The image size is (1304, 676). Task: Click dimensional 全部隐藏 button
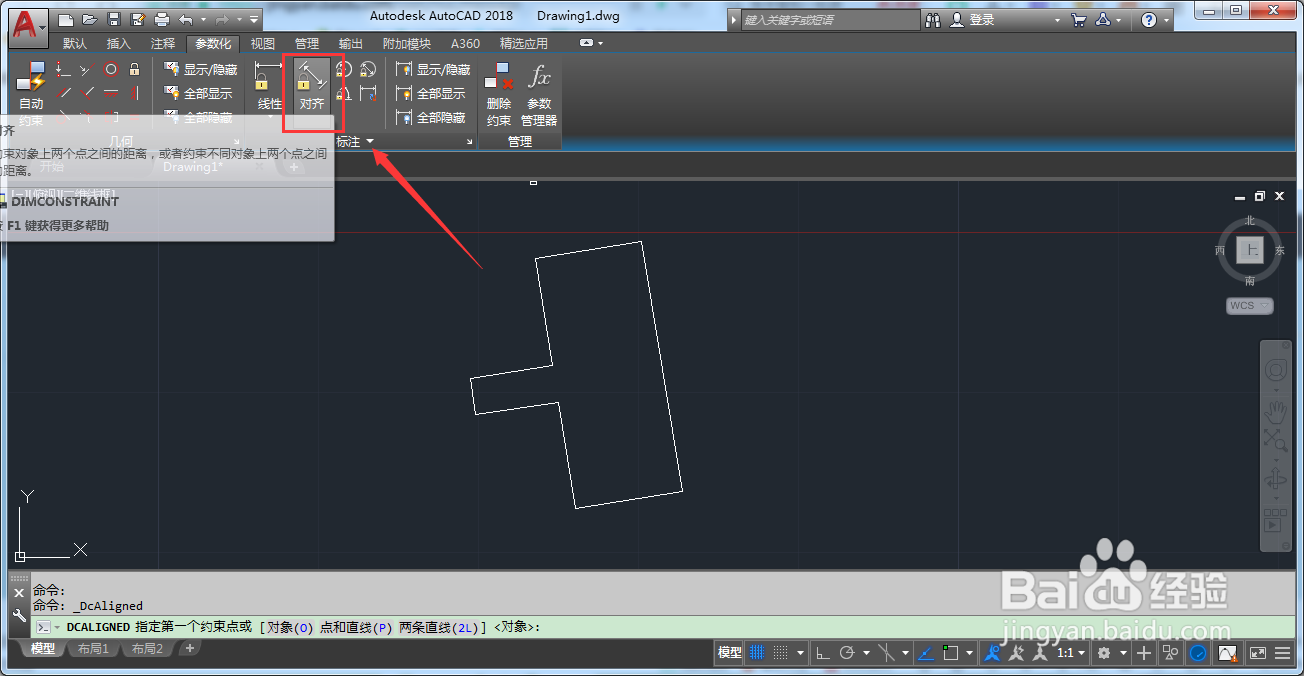pyautogui.click(x=431, y=117)
